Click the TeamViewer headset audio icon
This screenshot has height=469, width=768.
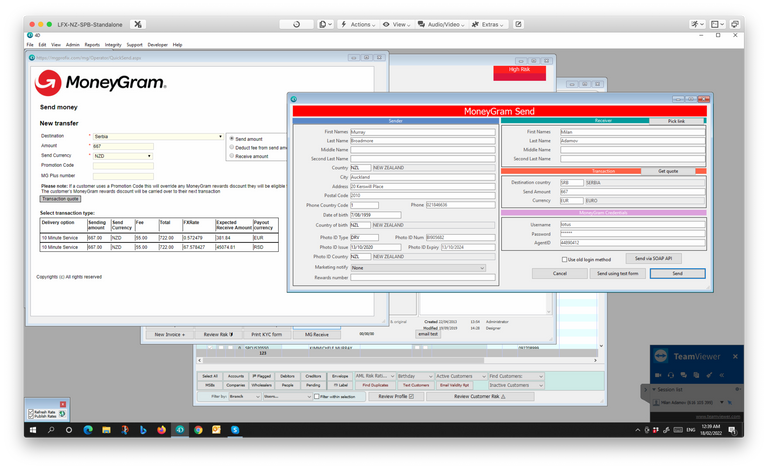click(671, 375)
